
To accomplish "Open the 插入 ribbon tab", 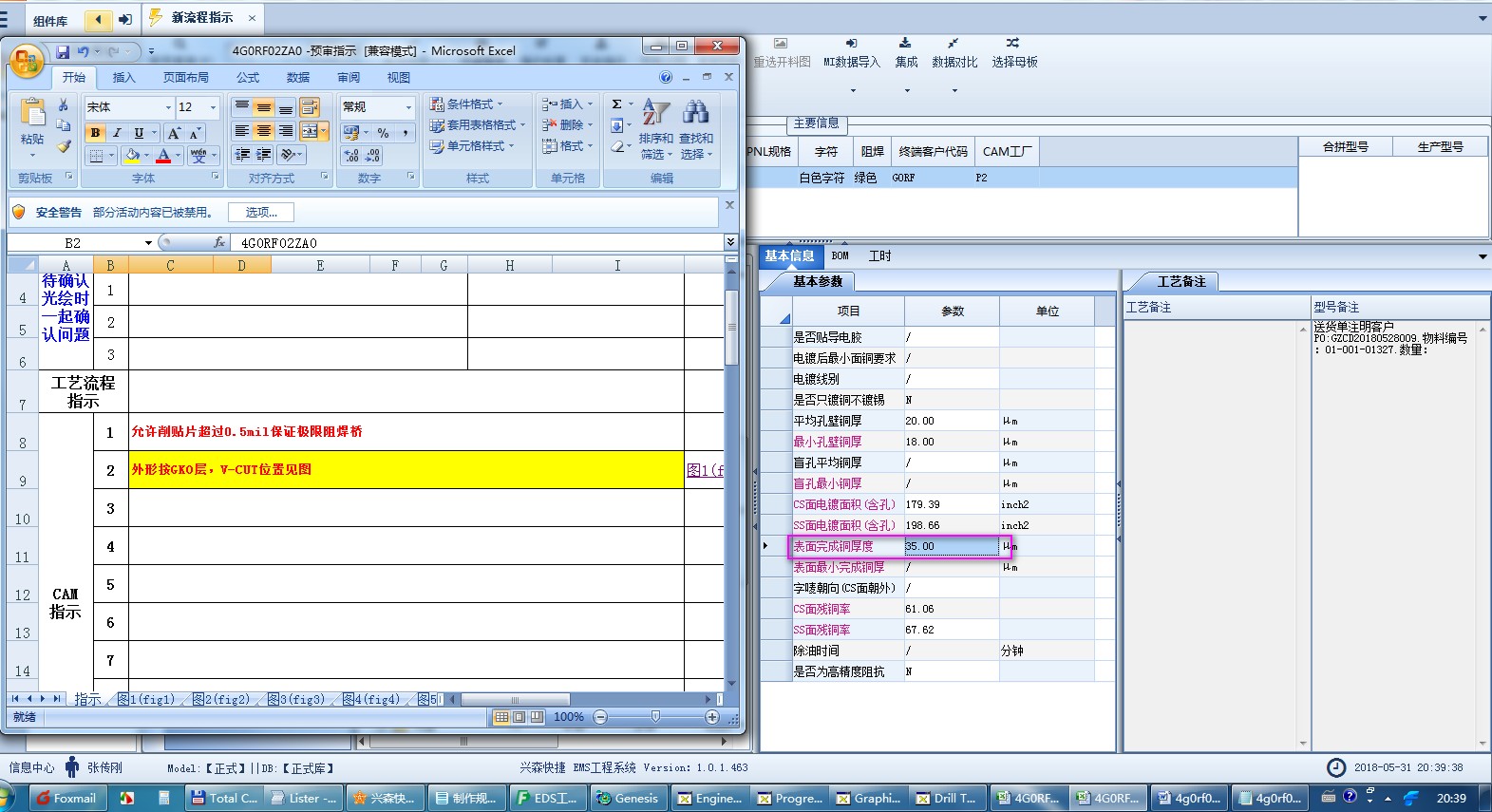I will click(x=123, y=78).
